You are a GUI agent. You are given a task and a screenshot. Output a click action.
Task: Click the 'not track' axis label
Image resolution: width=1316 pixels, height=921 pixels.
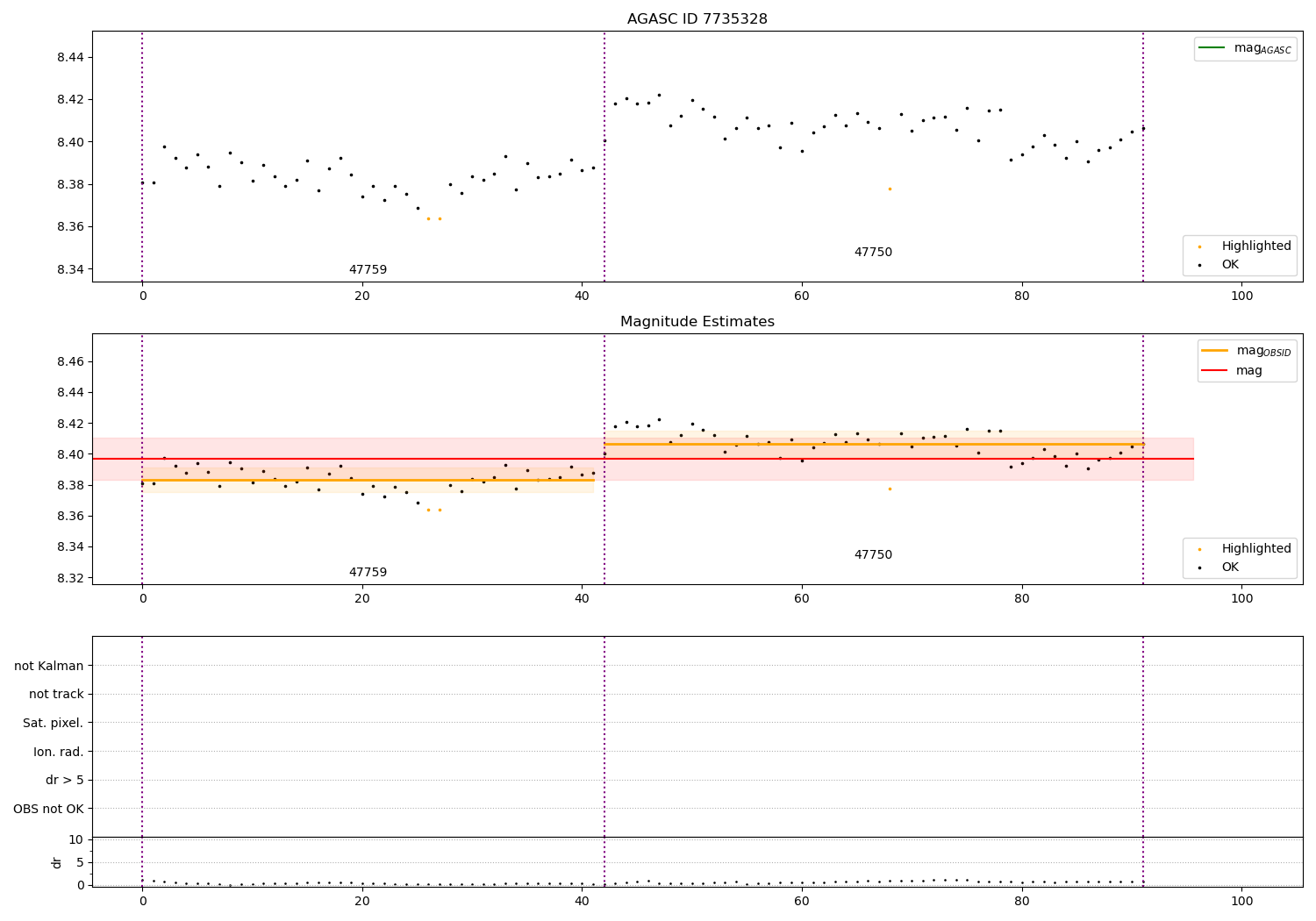pos(56,695)
